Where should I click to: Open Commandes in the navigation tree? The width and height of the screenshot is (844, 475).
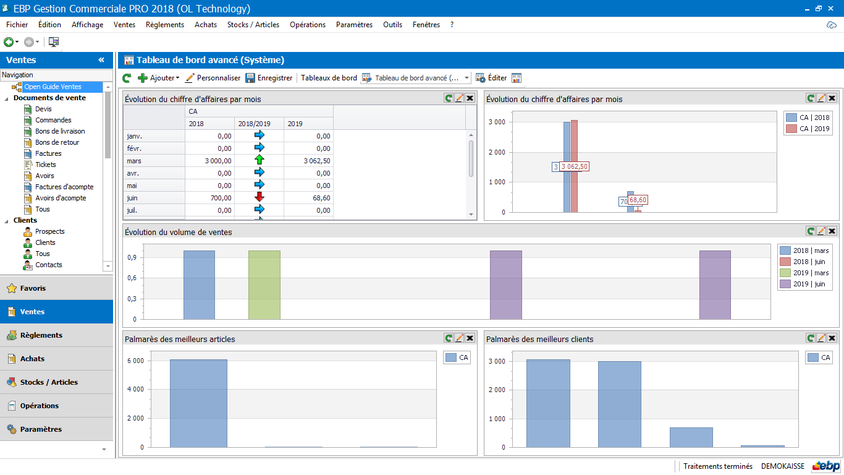point(53,120)
